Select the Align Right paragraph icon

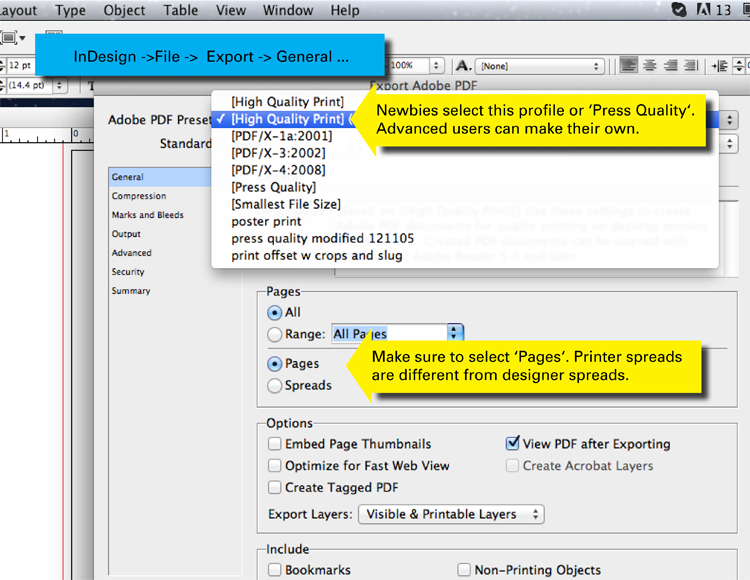[x=671, y=65]
